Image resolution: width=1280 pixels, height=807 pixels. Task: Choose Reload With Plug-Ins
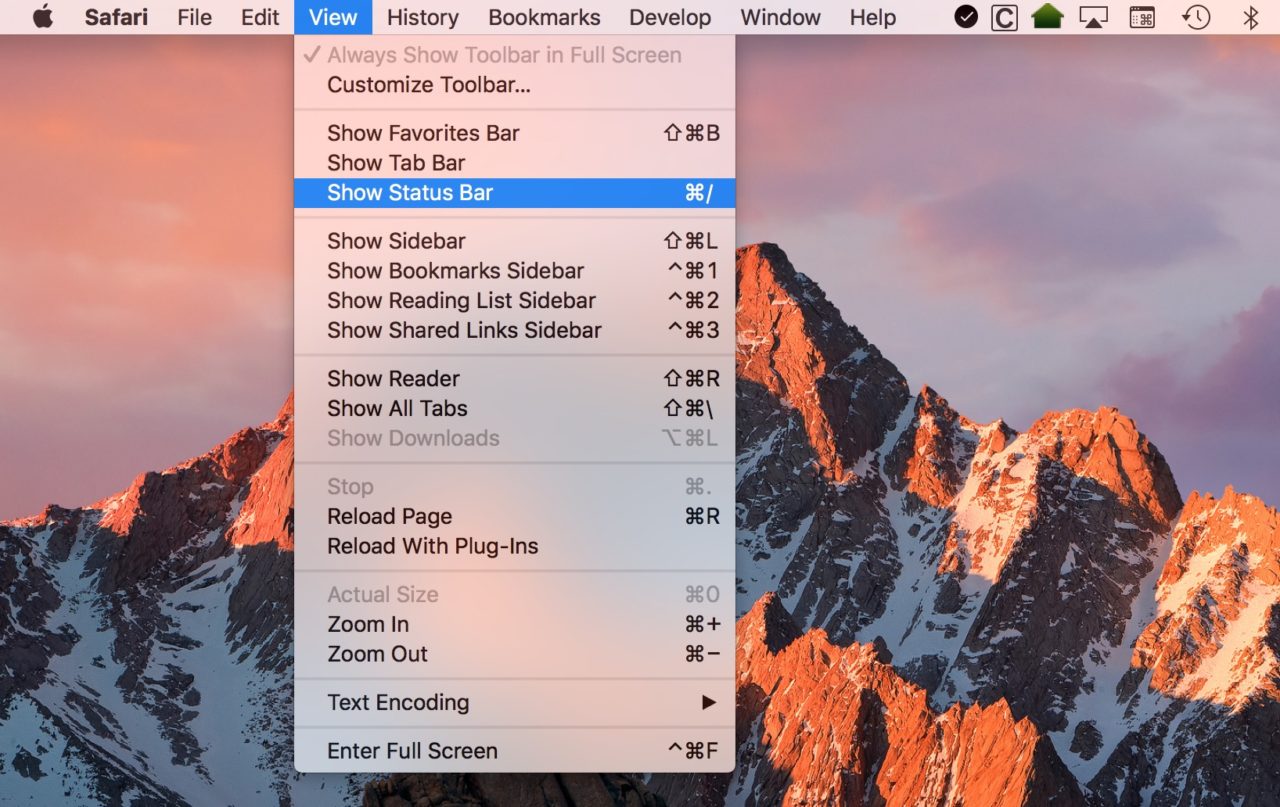pyautogui.click(x=514, y=547)
